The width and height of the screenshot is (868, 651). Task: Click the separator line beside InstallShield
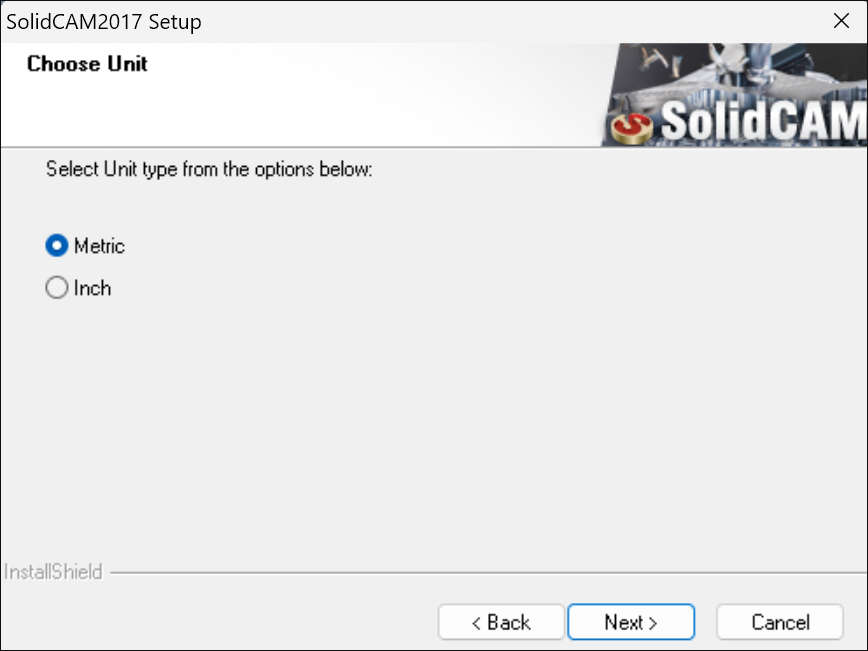[x=488, y=573]
